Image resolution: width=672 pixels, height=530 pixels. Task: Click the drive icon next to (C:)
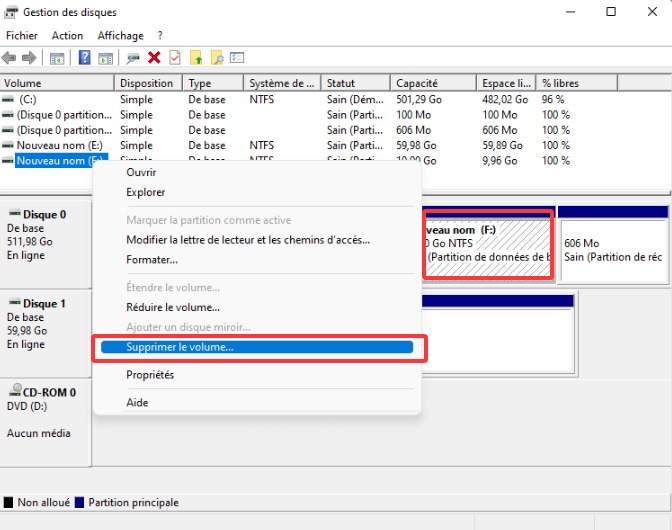coord(8,99)
